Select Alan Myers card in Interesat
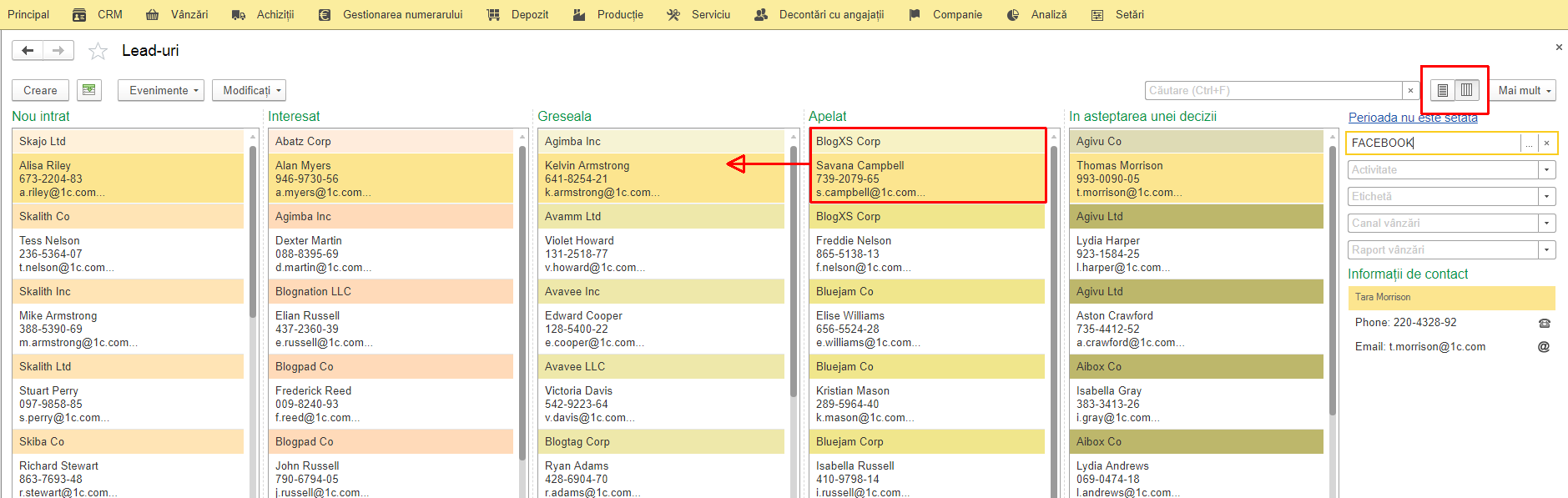1568x498 pixels. (391, 179)
